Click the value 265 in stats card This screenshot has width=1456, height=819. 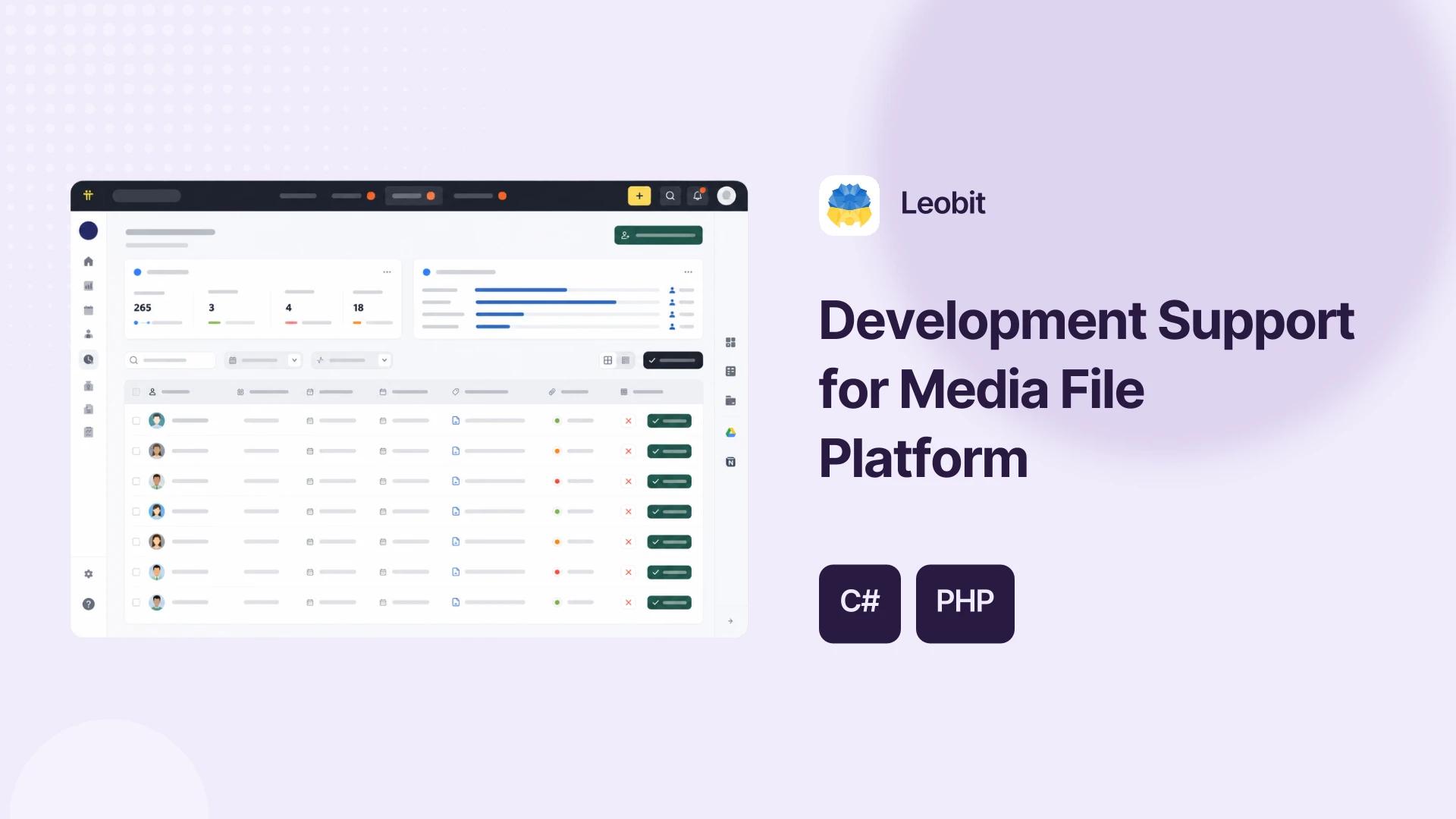143,308
